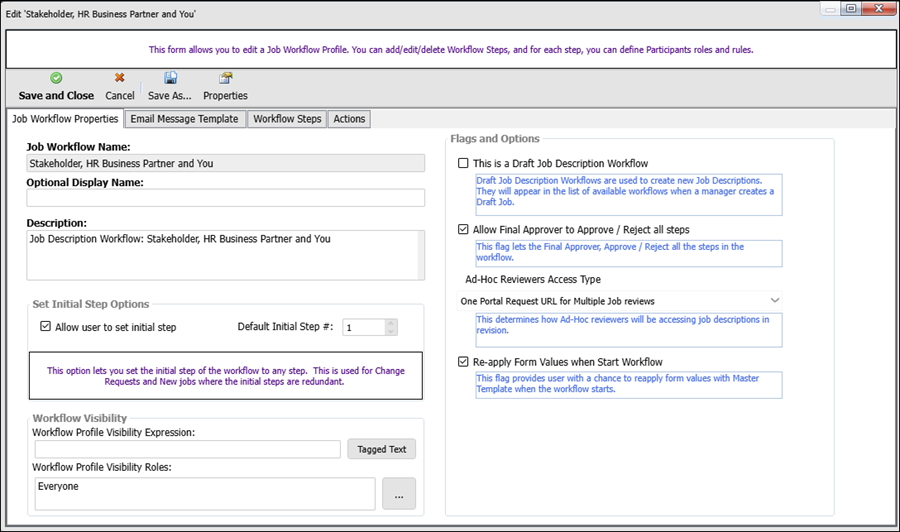Click into the Workflow Profile Visibility Expression field
Screen dimensions: 900x532
coord(186,449)
